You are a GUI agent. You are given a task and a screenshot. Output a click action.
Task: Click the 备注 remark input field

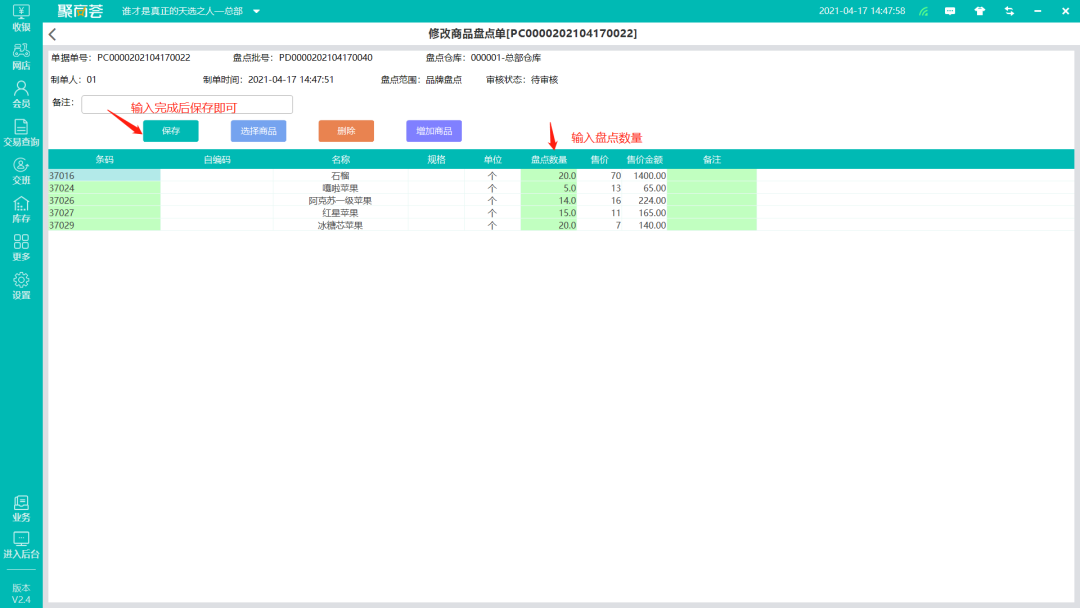(187, 104)
